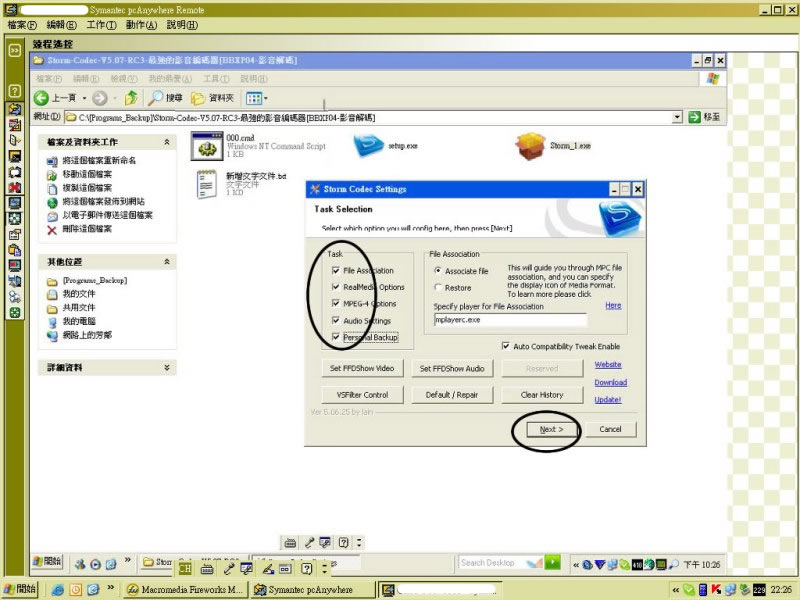This screenshot has height=600, width=800.
Task: Open 網路上的芳鄰 in other places
Action: 87,335
